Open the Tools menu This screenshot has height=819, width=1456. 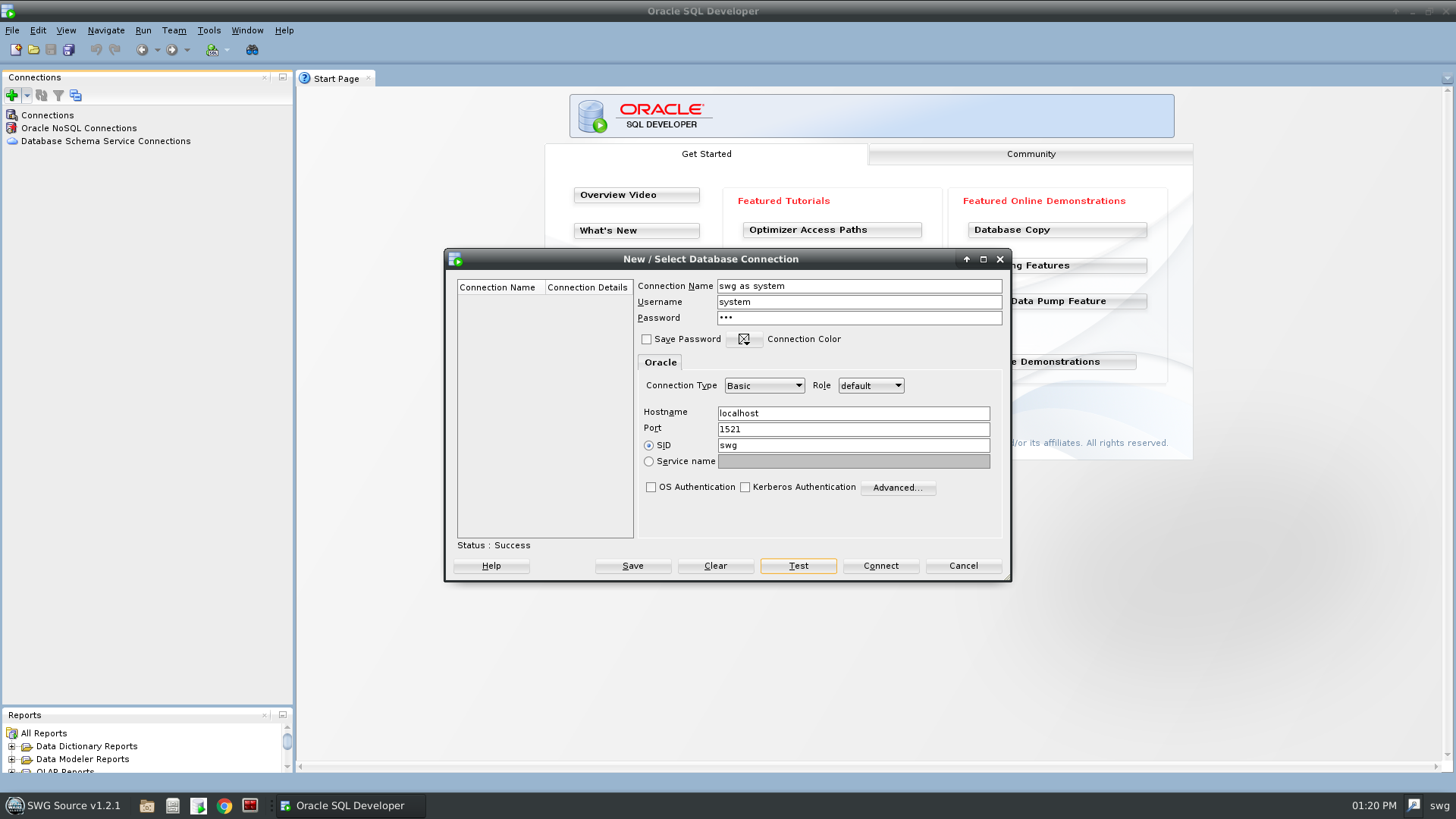pyautogui.click(x=209, y=30)
